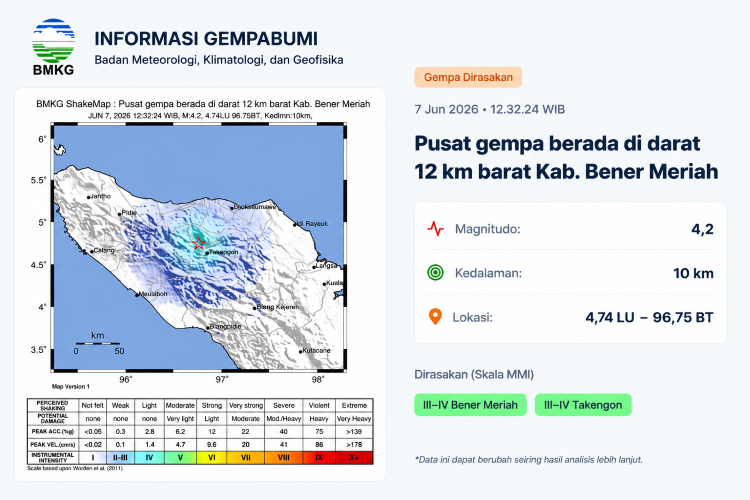Click the data disclaimer footnote
The image size is (750, 500).
coord(528,460)
